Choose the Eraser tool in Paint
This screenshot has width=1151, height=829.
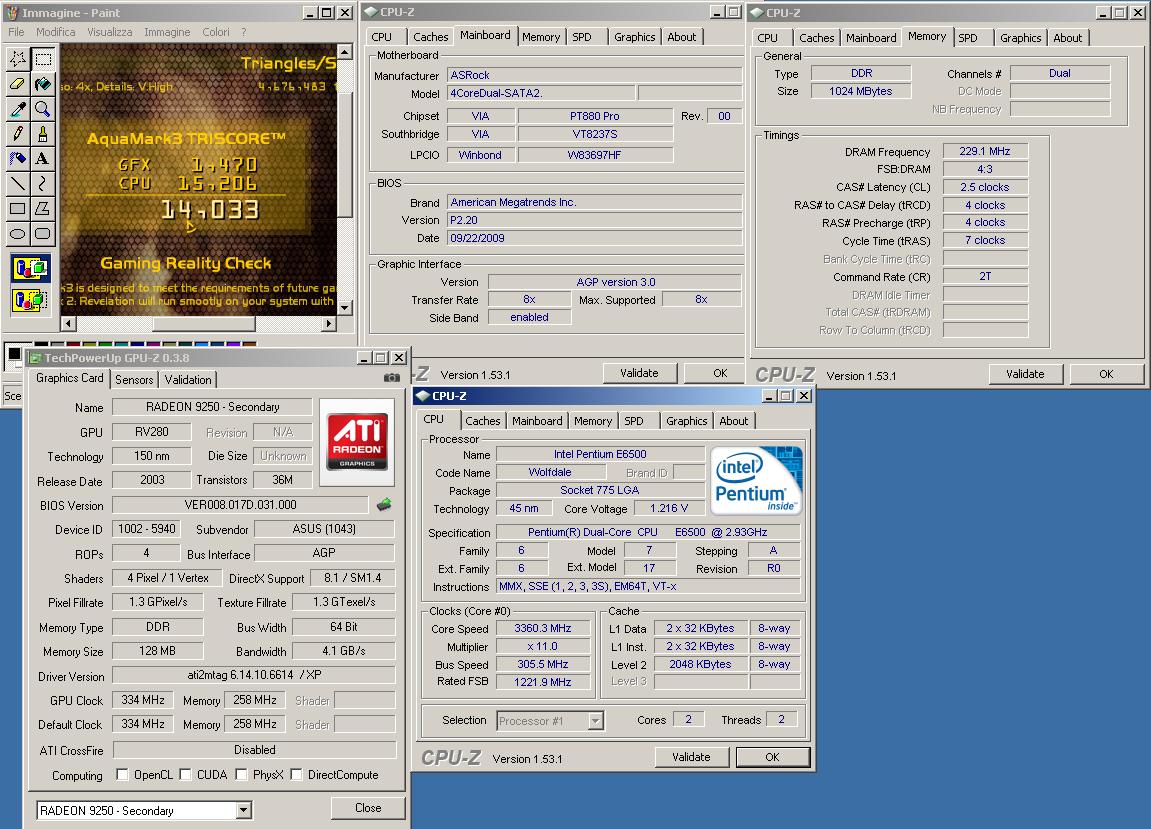(x=18, y=84)
